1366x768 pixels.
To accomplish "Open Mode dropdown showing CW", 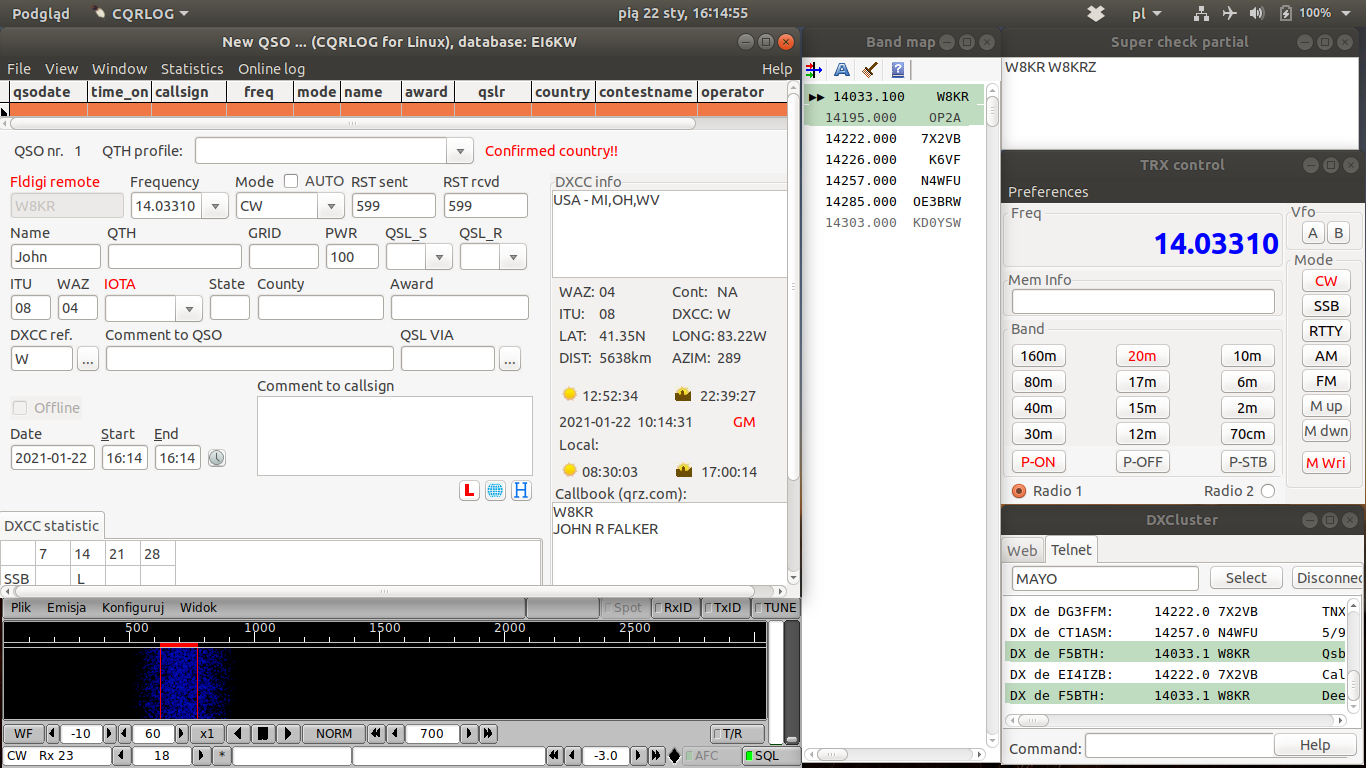I will (x=331, y=206).
